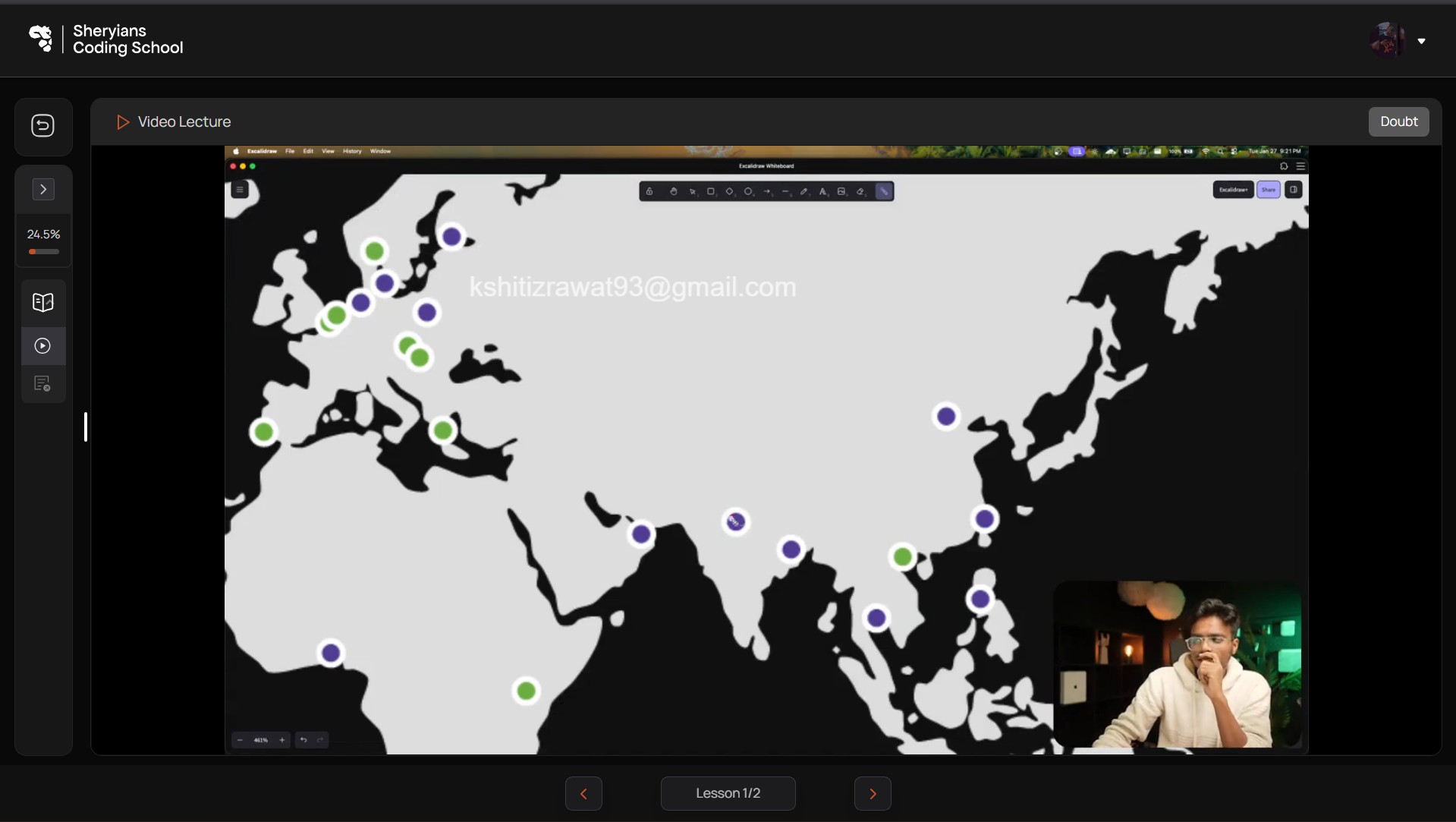
Task: Click the Lesson 1/2 indicator
Action: point(728,793)
